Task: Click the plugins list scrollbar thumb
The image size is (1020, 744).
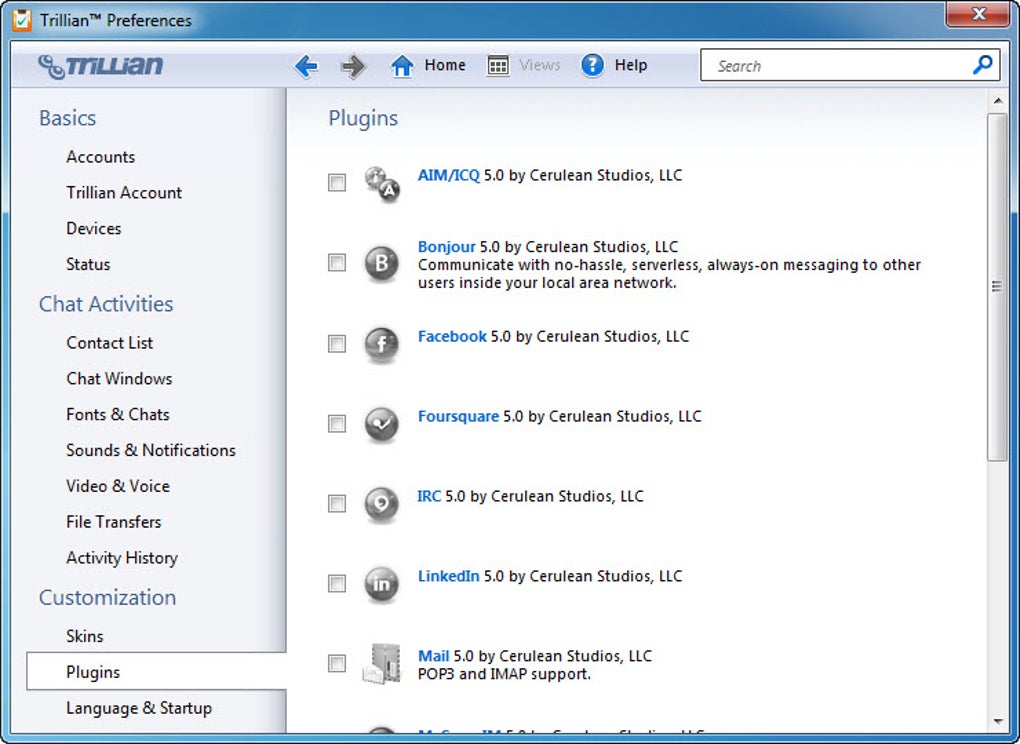Action: [997, 287]
